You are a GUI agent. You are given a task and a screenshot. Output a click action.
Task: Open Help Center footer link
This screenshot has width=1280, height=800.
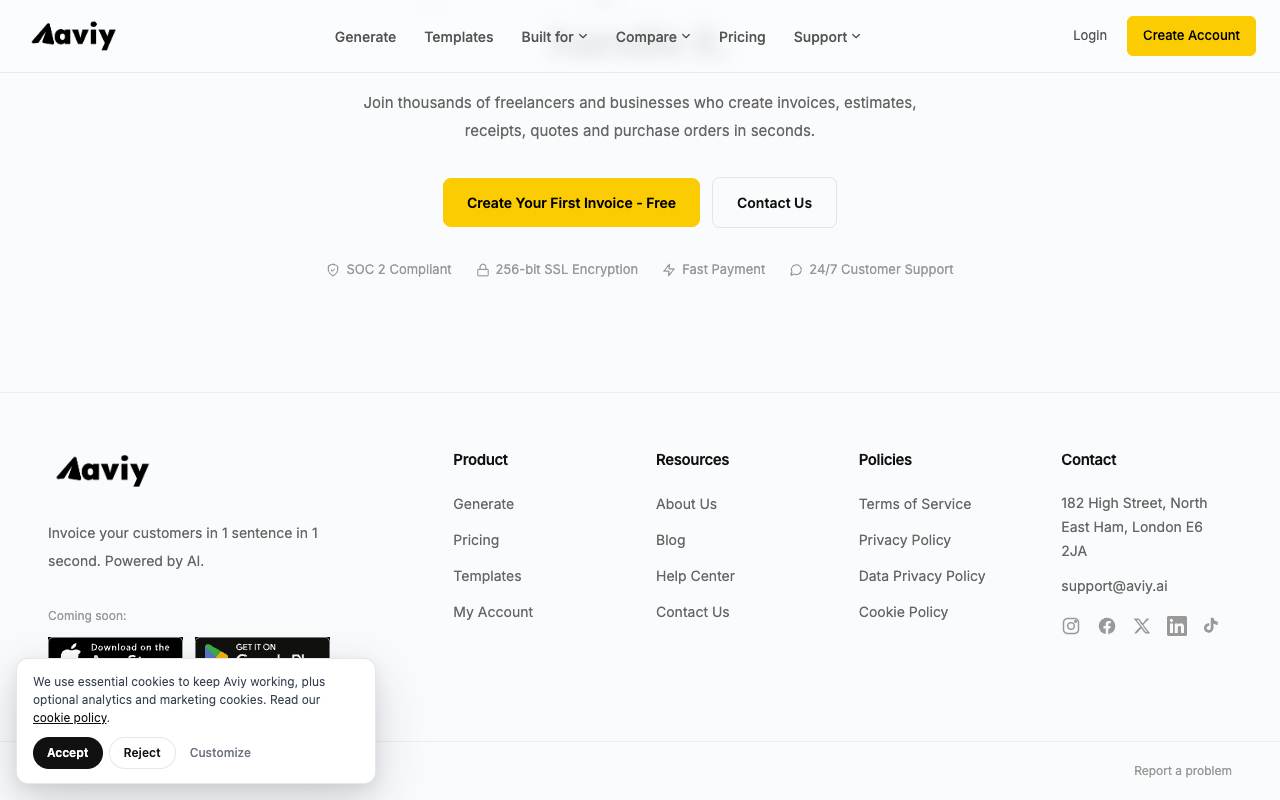click(x=695, y=576)
